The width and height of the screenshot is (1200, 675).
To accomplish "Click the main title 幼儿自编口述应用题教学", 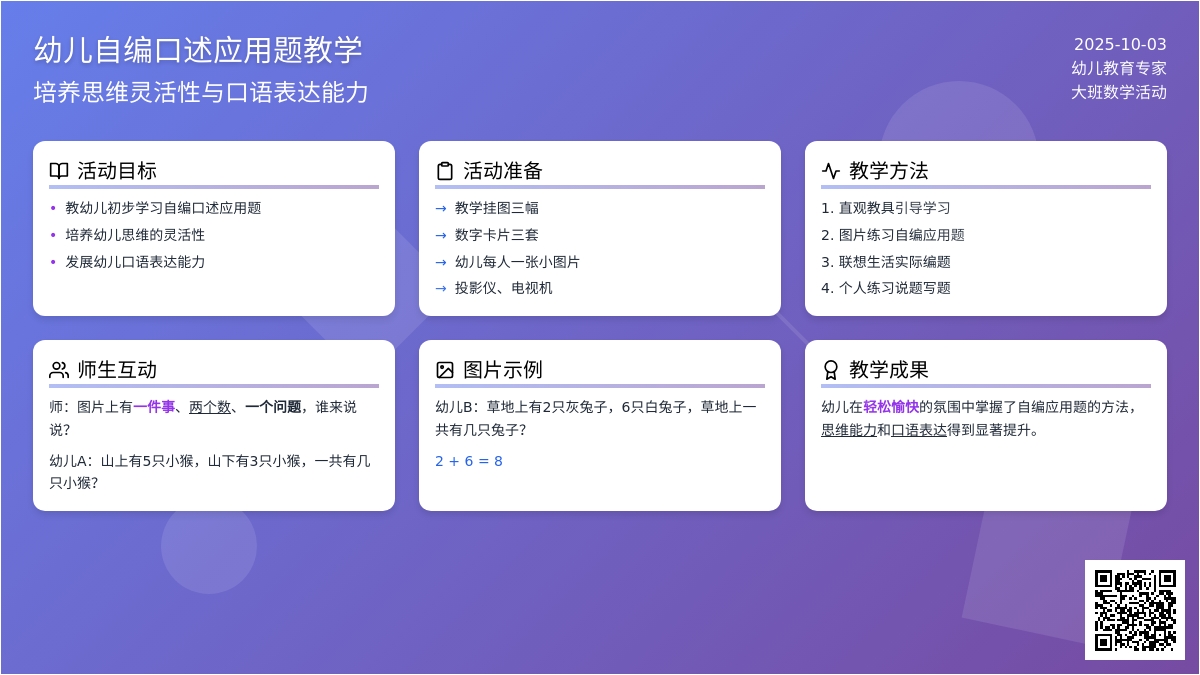I will [198, 50].
